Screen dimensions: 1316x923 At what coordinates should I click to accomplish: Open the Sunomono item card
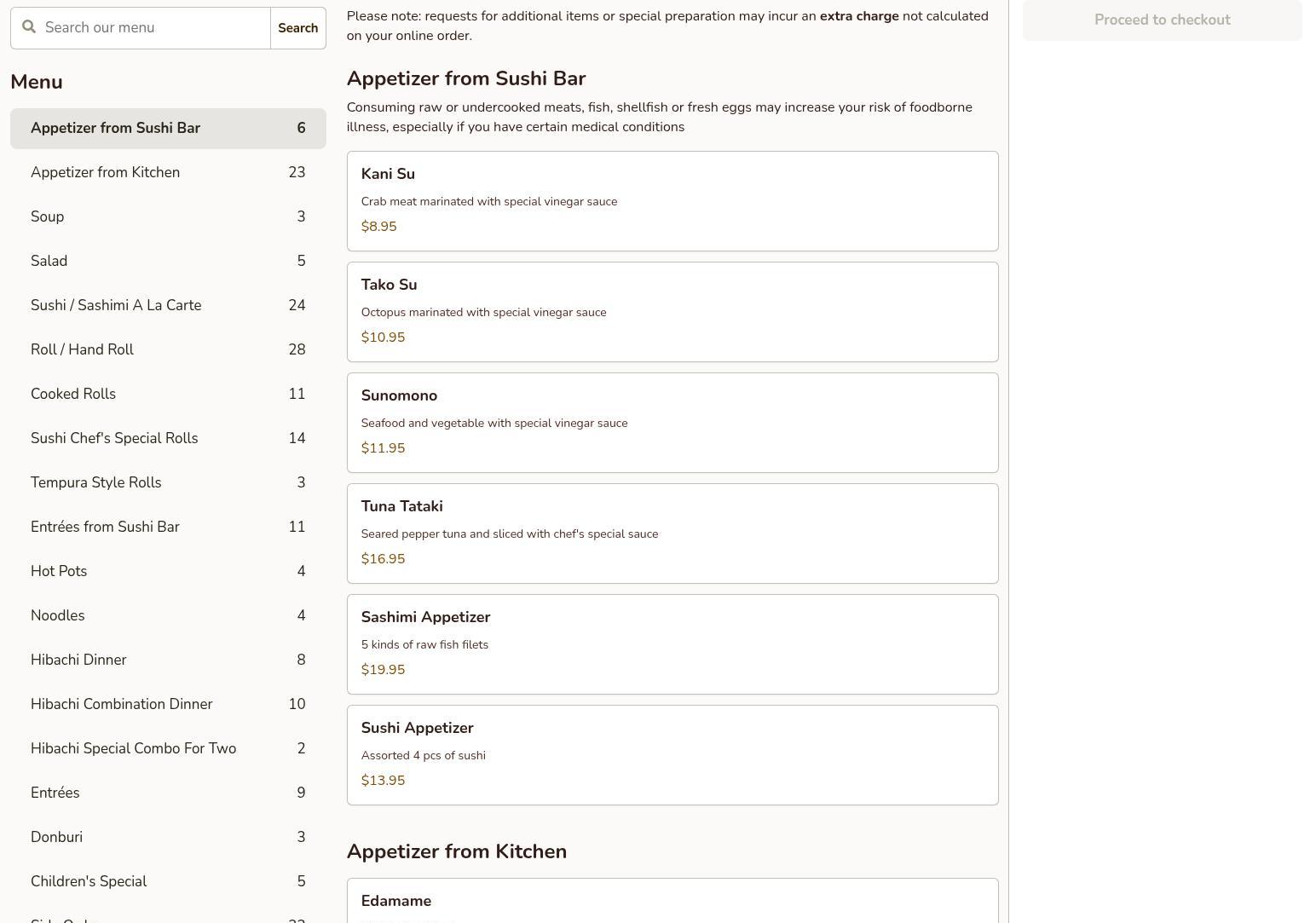tap(672, 423)
